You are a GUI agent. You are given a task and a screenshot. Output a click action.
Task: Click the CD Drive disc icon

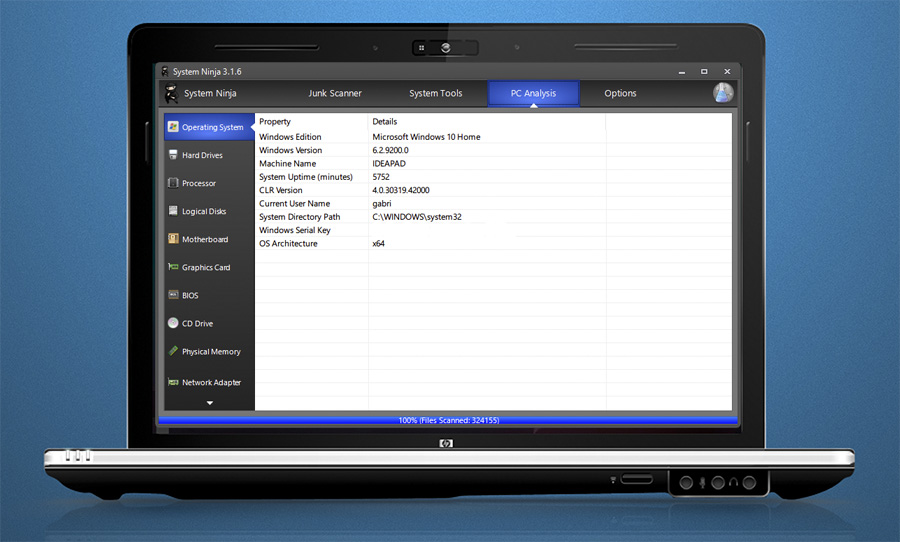[x=173, y=323]
